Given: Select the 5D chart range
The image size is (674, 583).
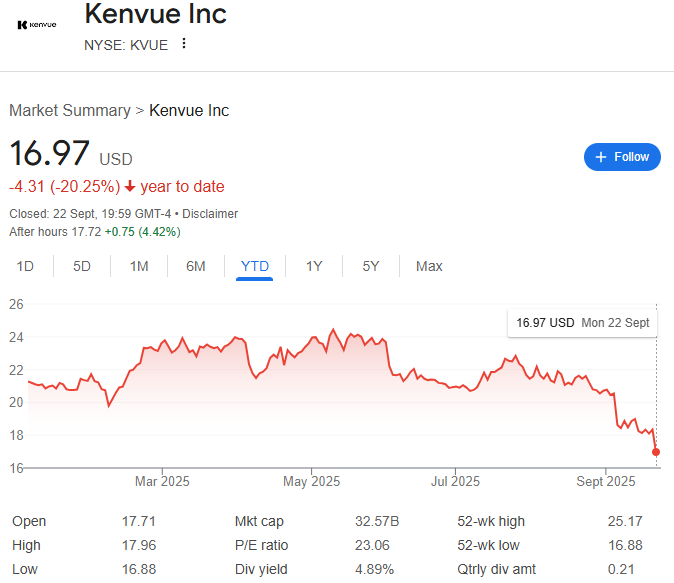Looking at the screenshot, I should [x=82, y=266].
